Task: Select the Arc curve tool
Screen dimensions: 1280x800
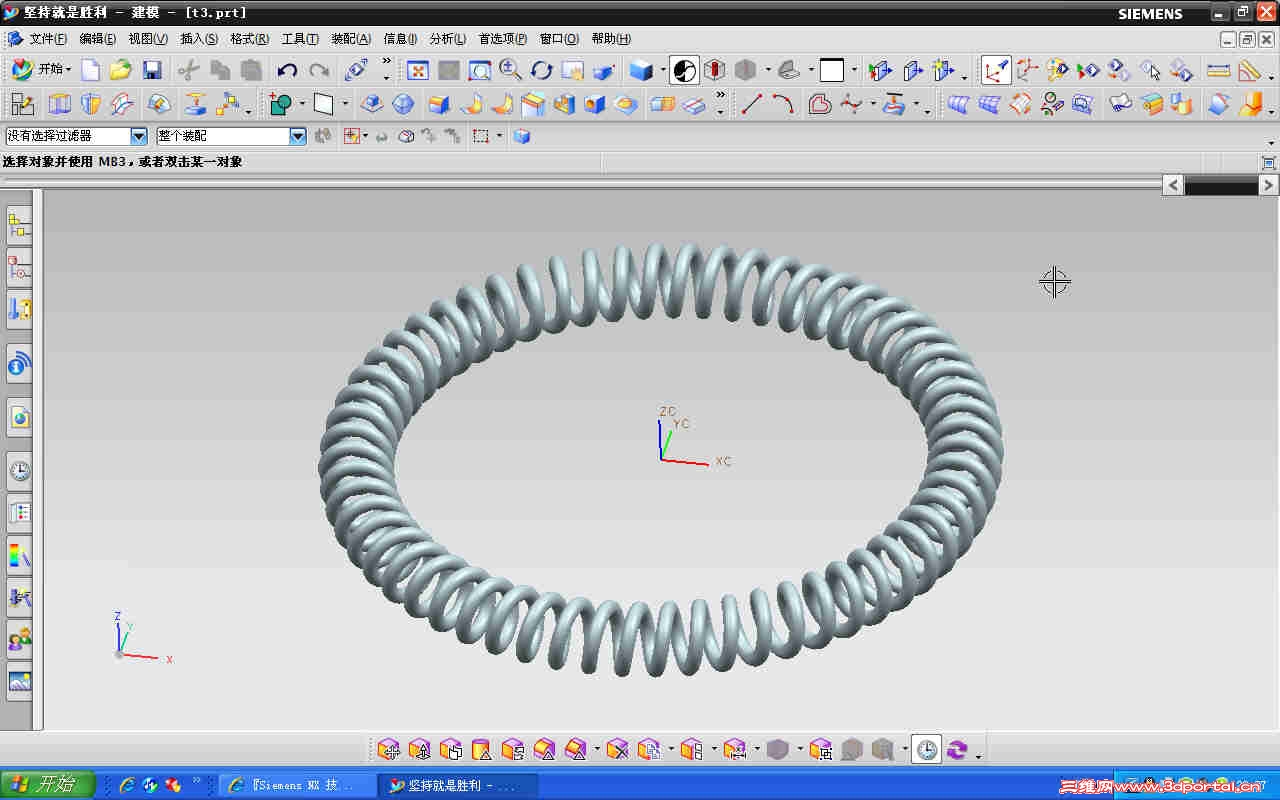Action: [x=783, y=104]
